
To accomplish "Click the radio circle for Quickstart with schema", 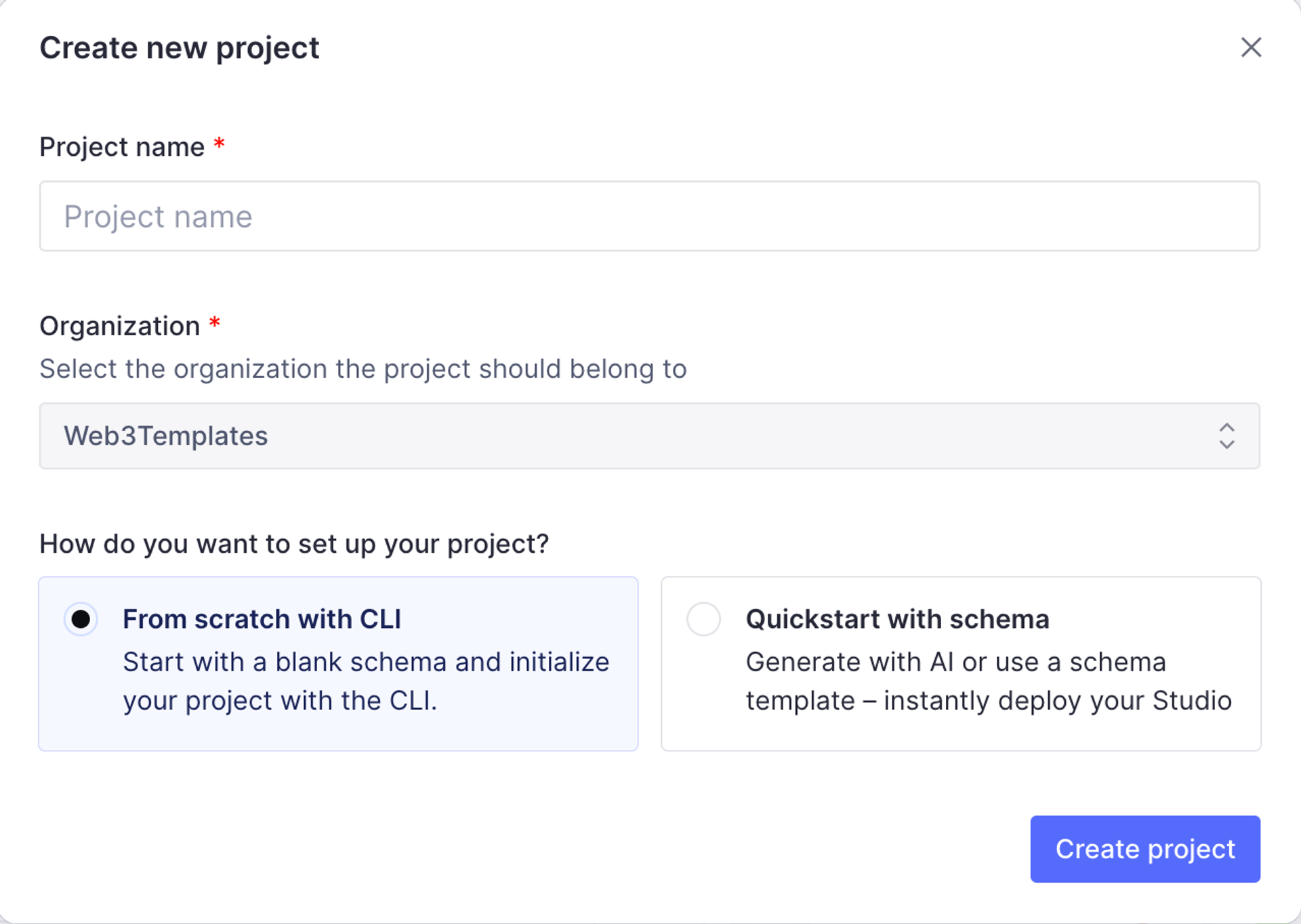I will pyautogui.click(x=703, y=618).
